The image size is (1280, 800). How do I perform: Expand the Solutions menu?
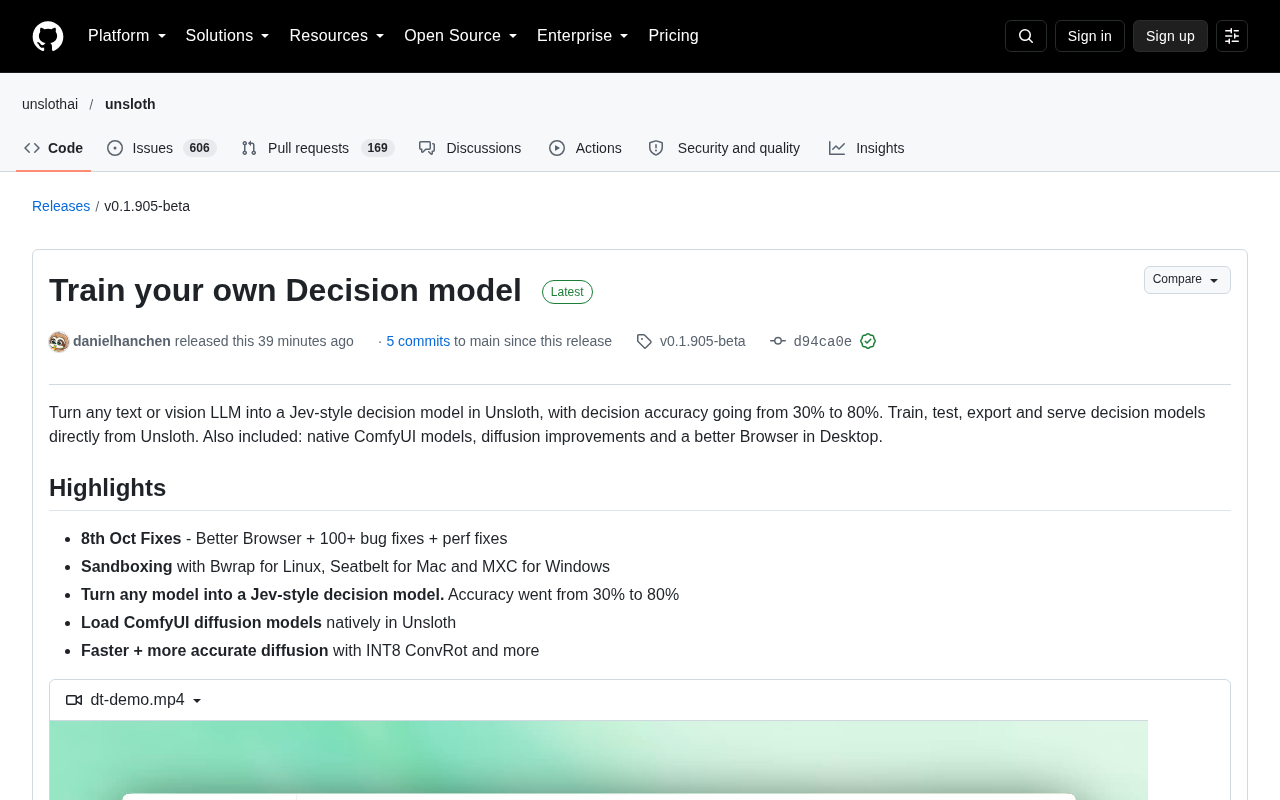[228, 36]
